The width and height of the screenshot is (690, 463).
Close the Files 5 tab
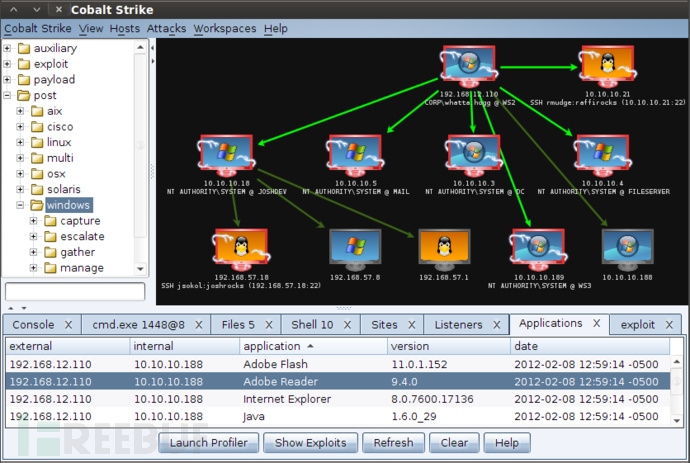[x=269, y=325]
